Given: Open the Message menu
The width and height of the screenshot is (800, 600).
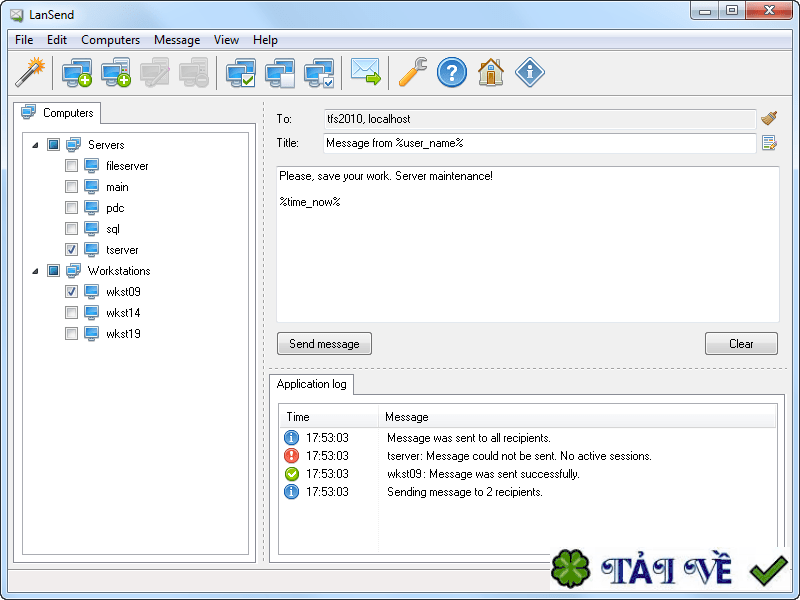Looking at the screenshot, I should [177, 40].
